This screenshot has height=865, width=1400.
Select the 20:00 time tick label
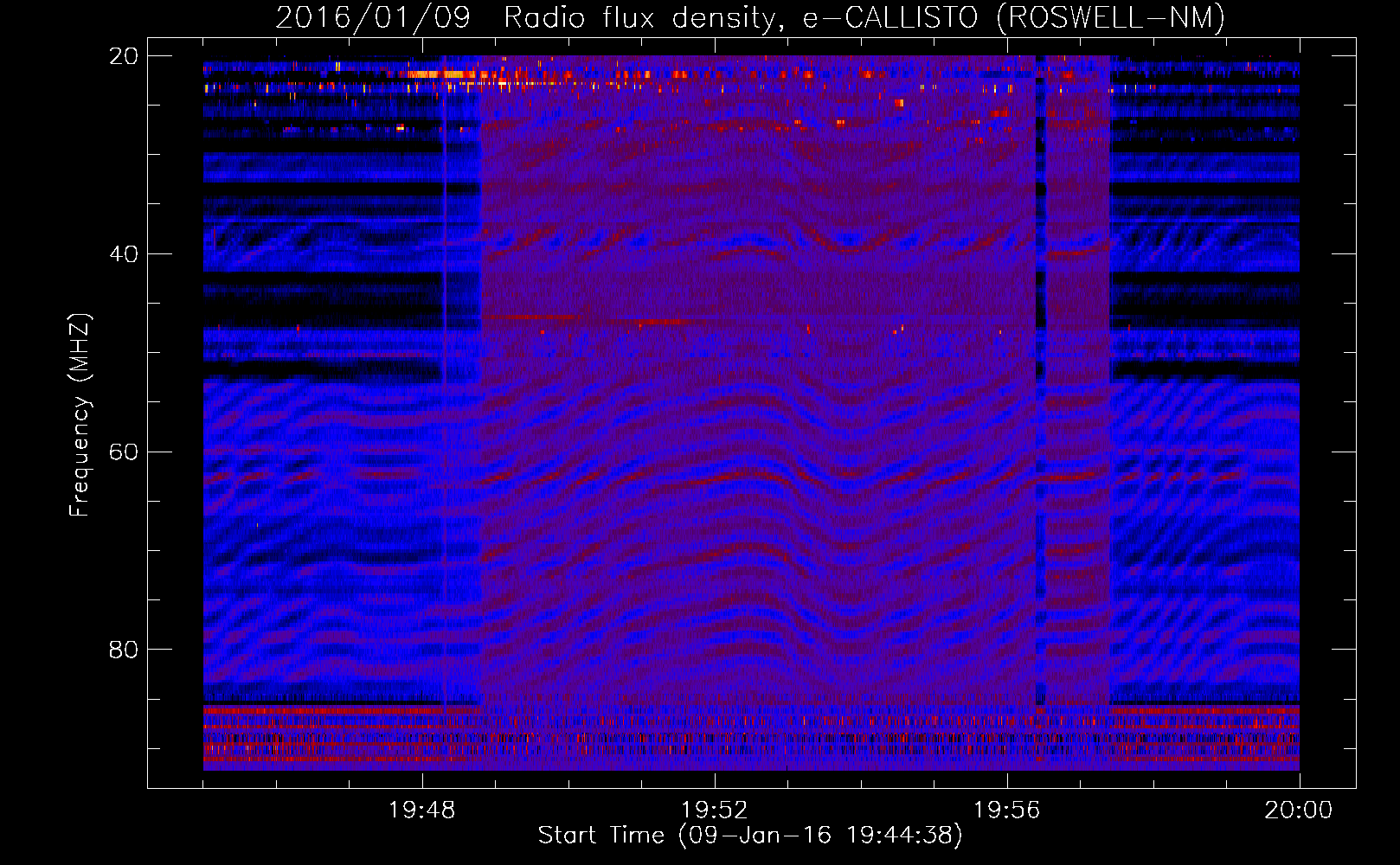click(x=1299, y=811)
